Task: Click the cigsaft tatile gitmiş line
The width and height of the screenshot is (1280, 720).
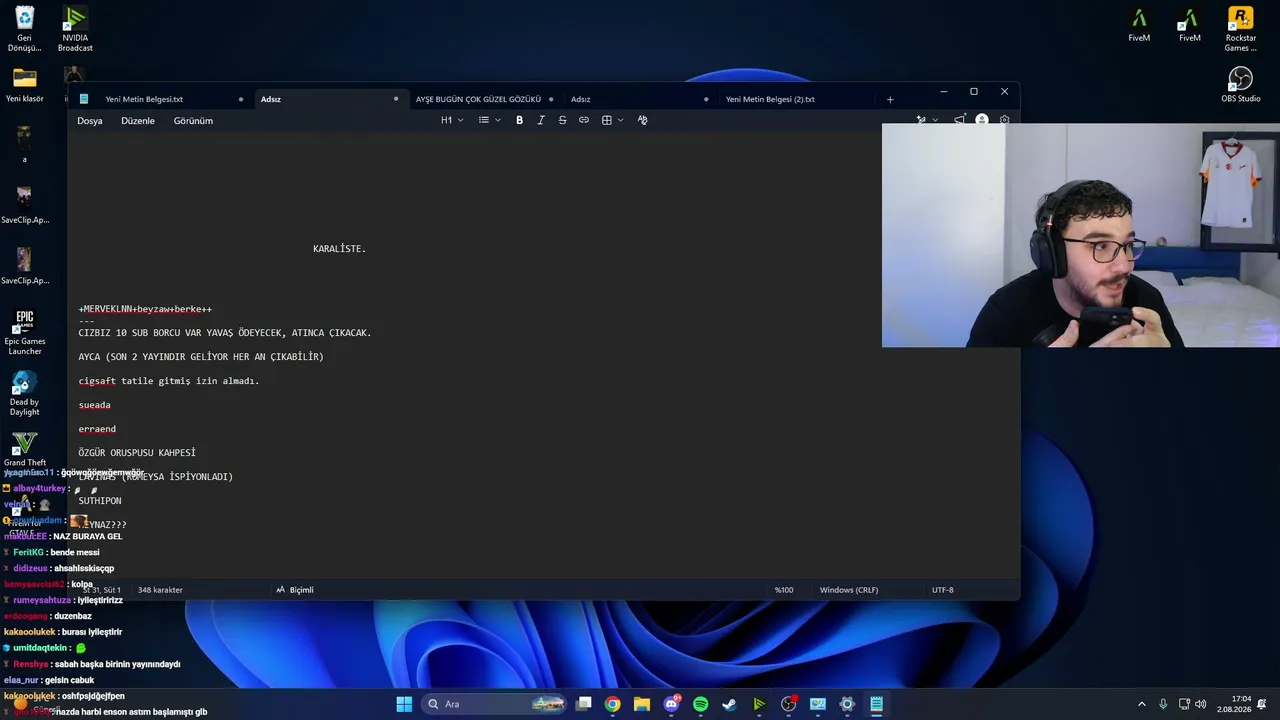Action: pyautogui.click(x=169, y=381)
